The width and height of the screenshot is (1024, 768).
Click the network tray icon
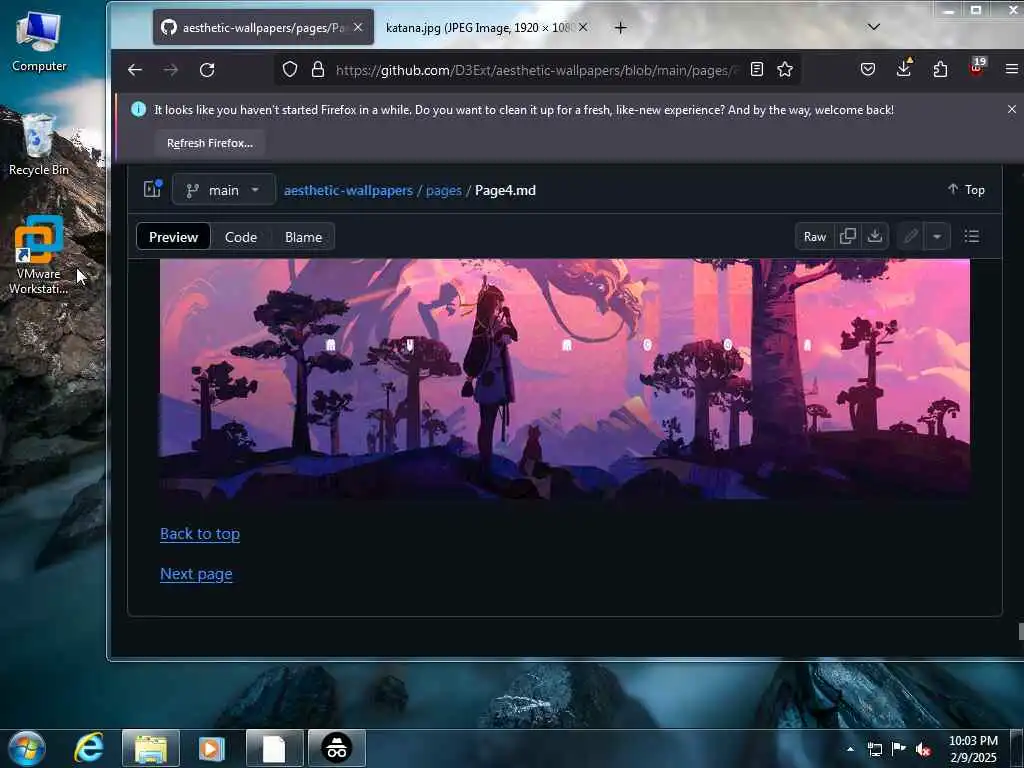tap(874, 749)
